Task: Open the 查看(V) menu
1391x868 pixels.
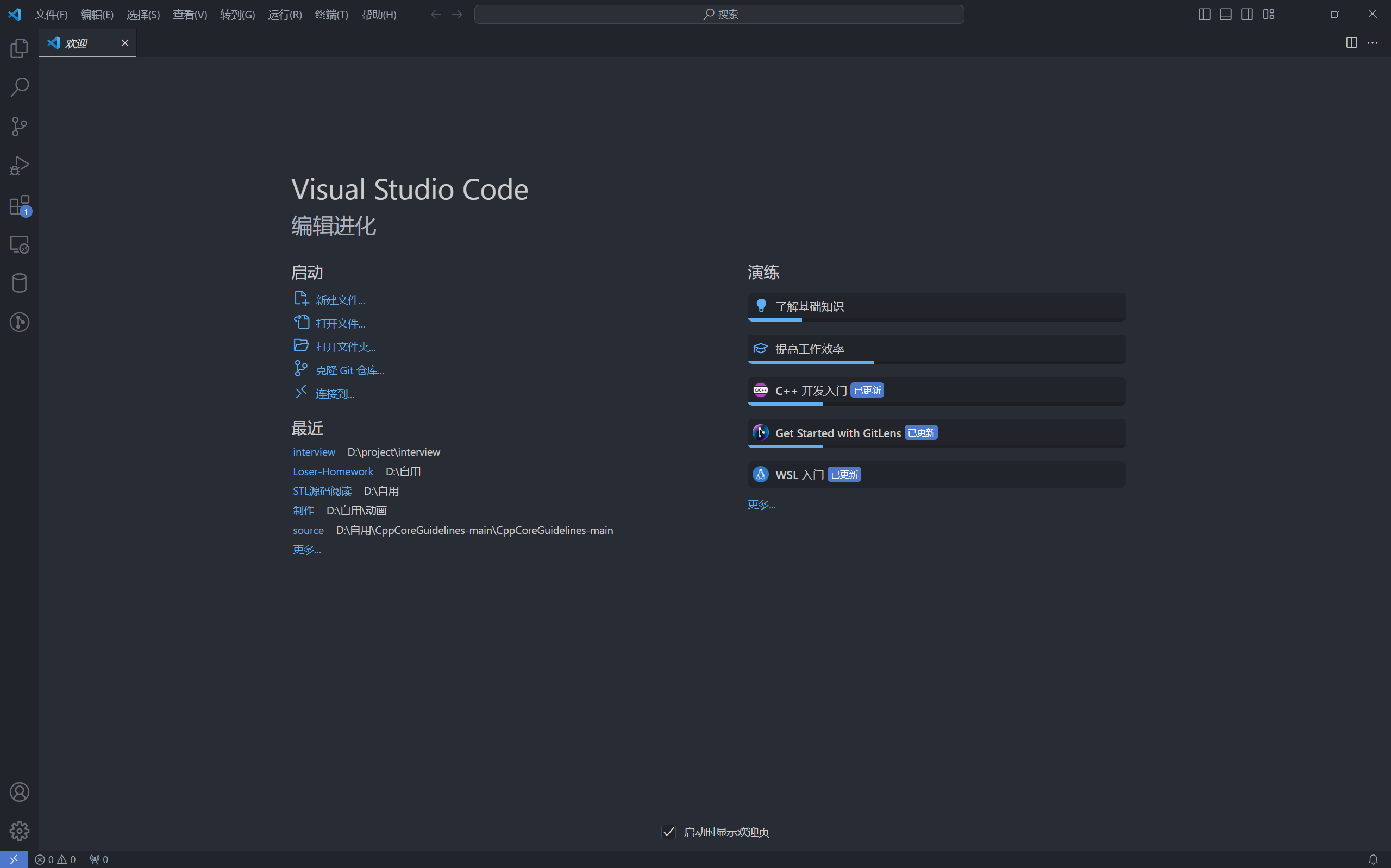Action: point(190,14)
